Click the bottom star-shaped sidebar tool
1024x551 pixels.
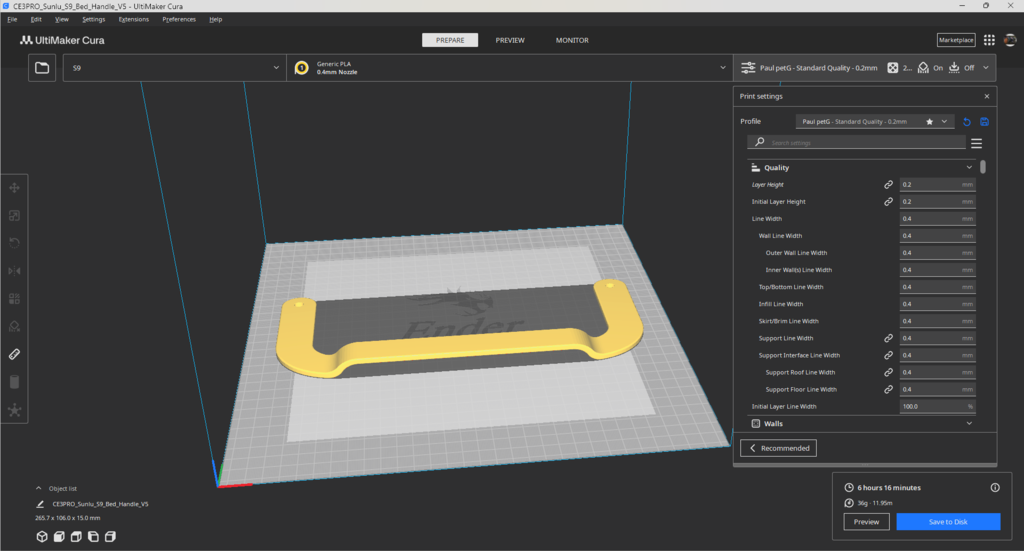14,410
